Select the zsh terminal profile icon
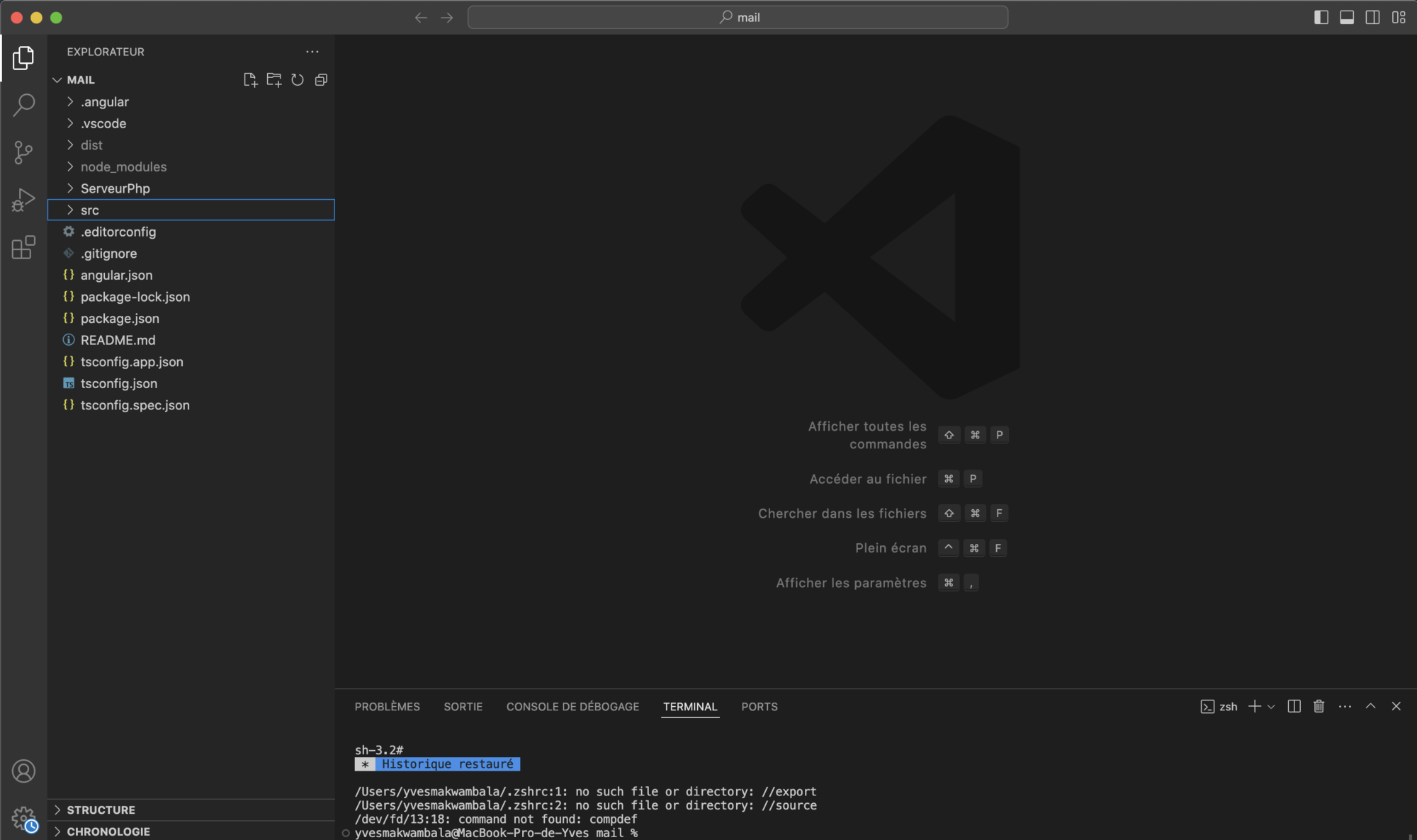Viewport: 1417px width, 840px height. [x=1207, y=707]
